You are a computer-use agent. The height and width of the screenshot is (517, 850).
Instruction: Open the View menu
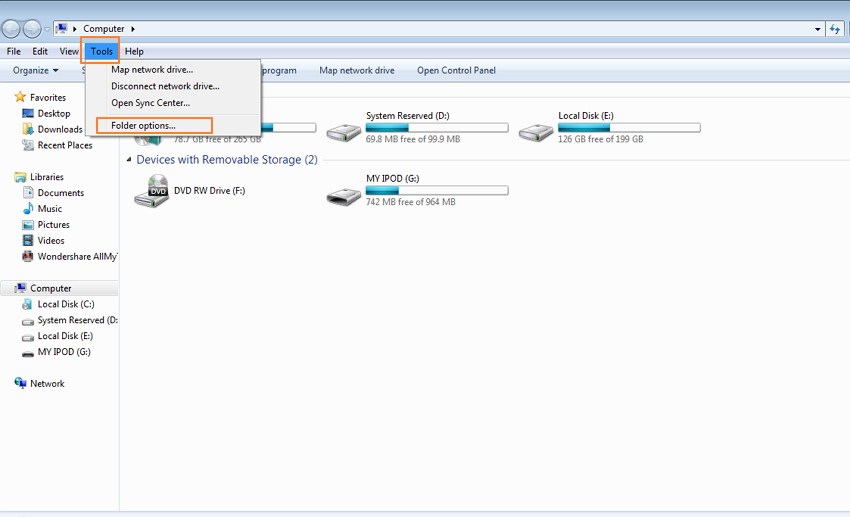pyautogui.click(x=68, y=51)
